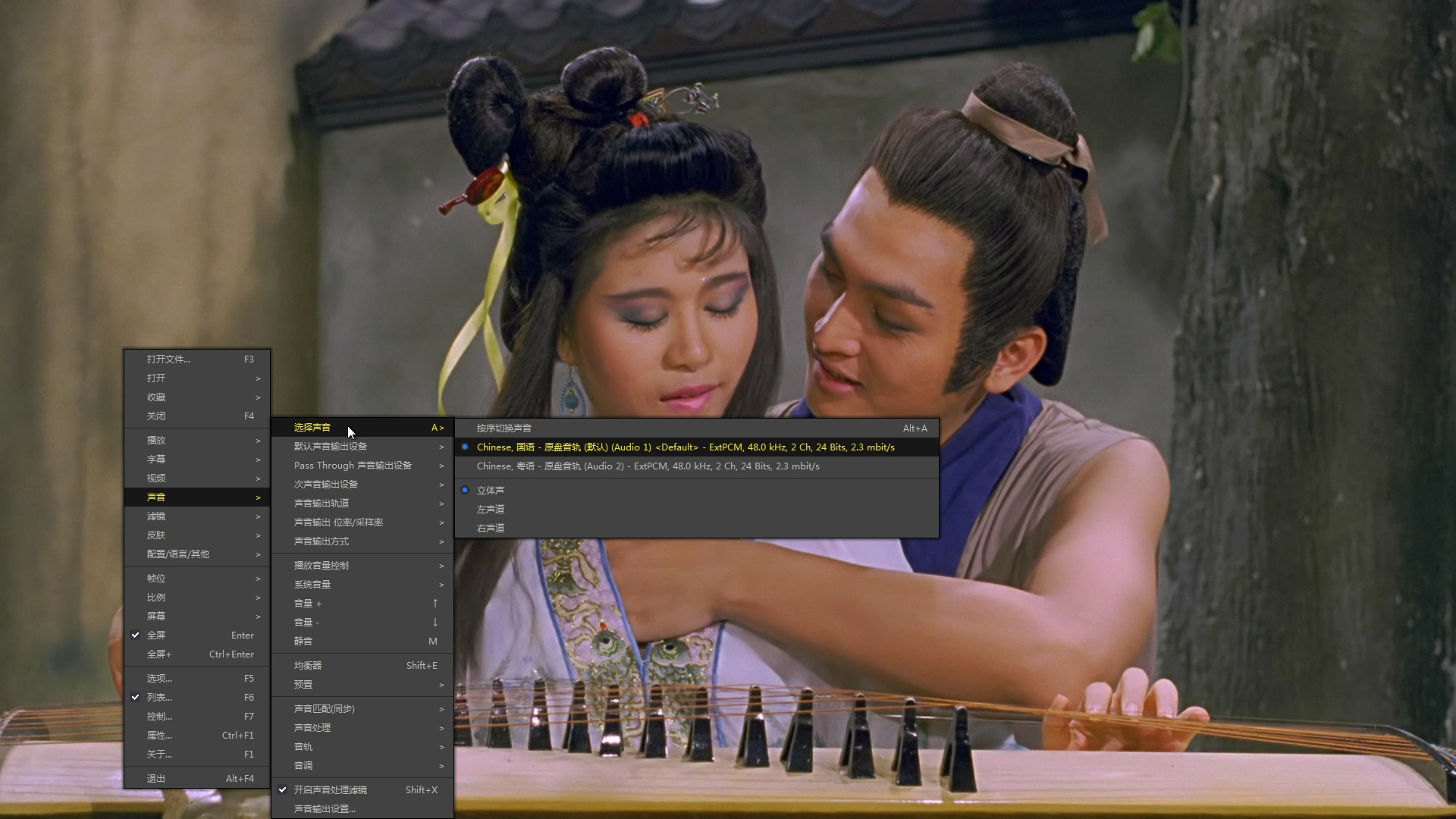Toggle the checked 列表... option

[197, 698]
